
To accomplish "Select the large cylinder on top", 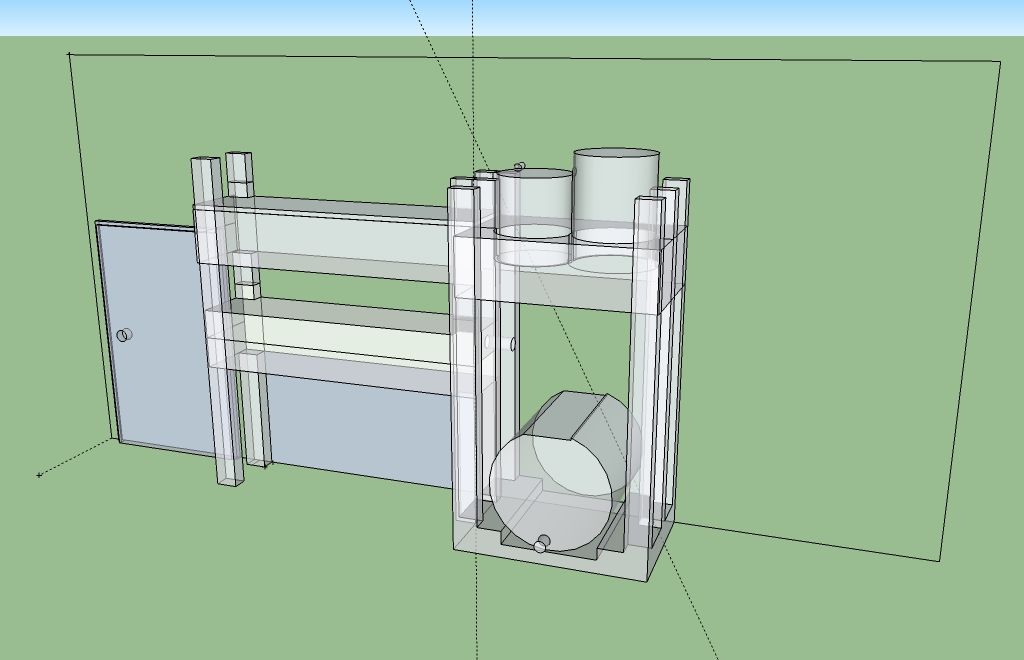I will [x=615, y=180].
